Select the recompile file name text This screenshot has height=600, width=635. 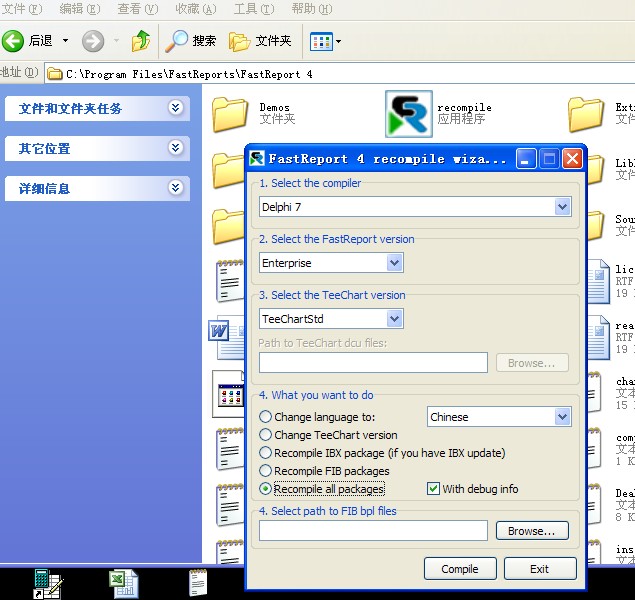pos(464,108)
